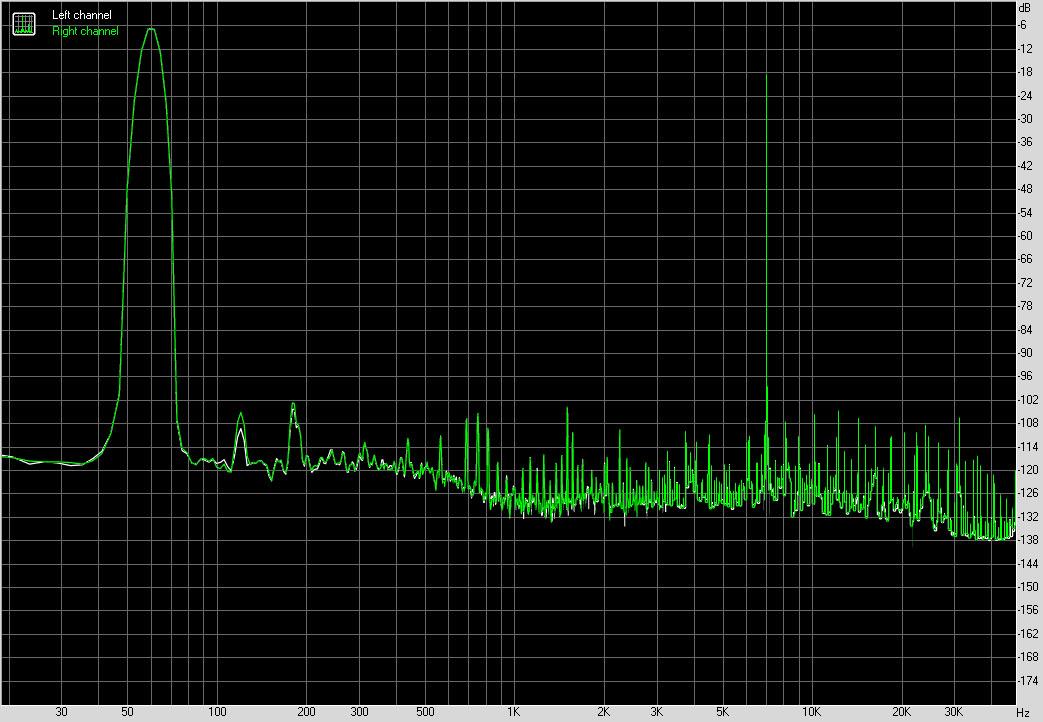Viewport: 1043px width, 722px height.
Task: Click the 1K frequency axis label
Action: [512, 712]
